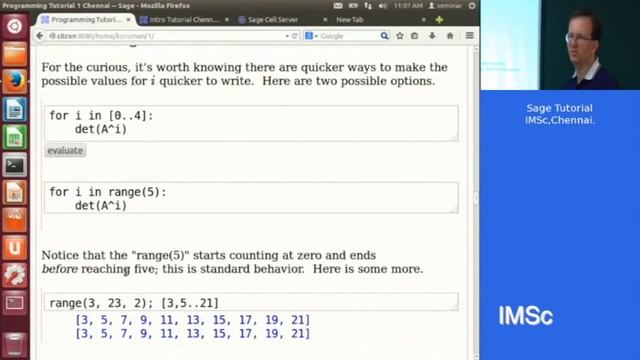Click the search magnifier icon

384,36
